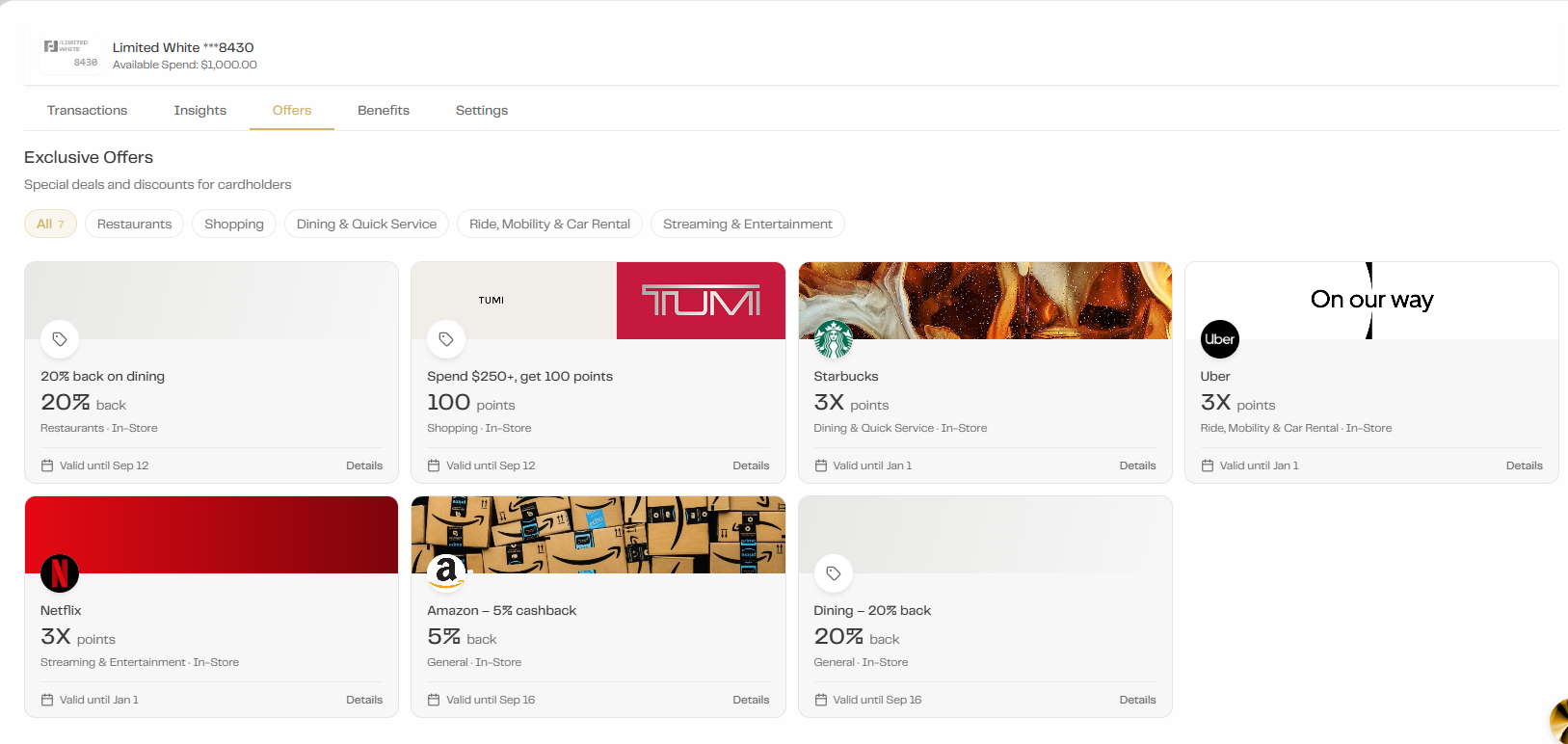Filter by Ride, Mobility & Car Rental
The image size is (1568, 744).
[549, 224]
